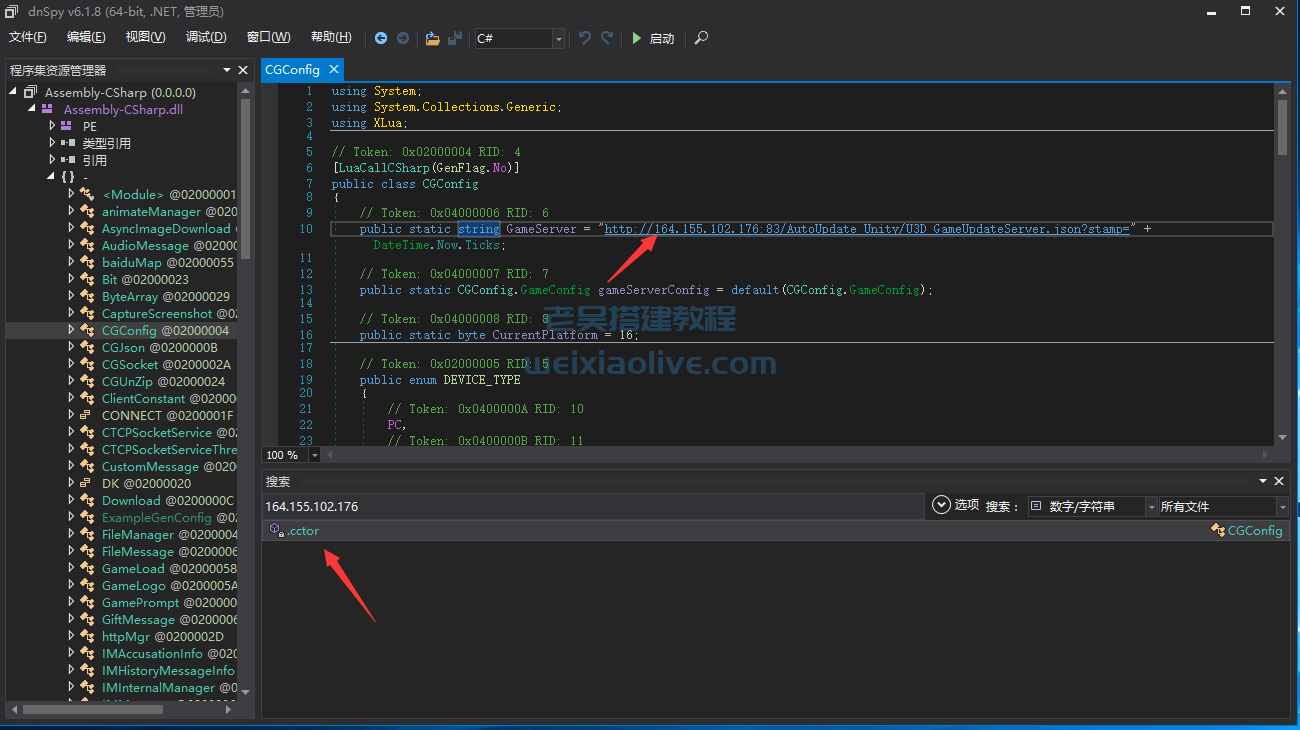Switch to the CGConfig tab

click(x=292, y=69)
